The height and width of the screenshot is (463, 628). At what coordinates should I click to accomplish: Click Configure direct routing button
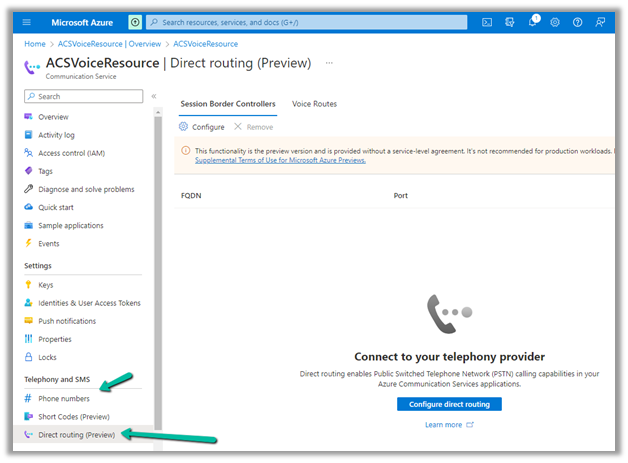pos(449,404)
